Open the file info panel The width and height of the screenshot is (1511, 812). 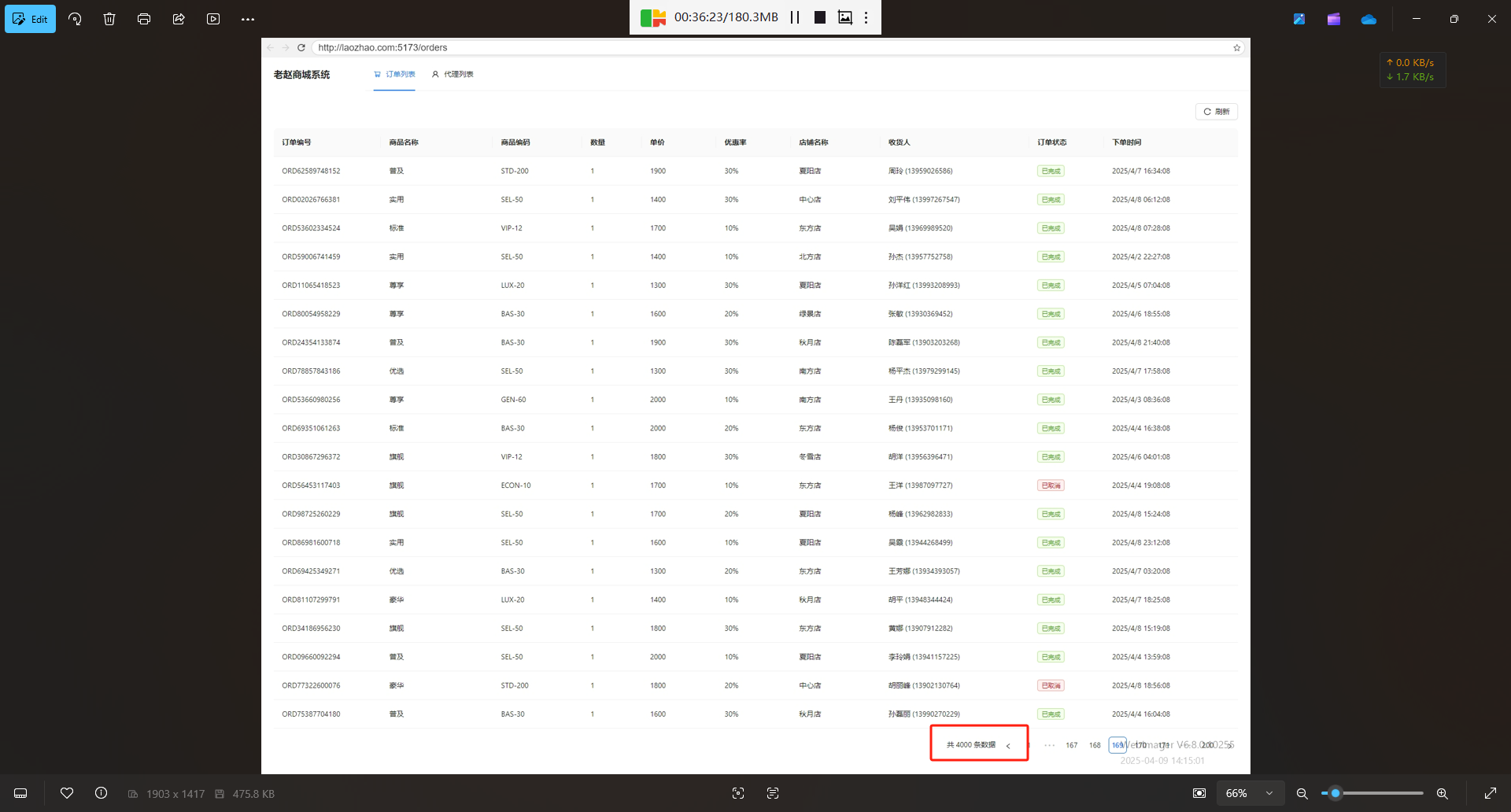point(102,793)
